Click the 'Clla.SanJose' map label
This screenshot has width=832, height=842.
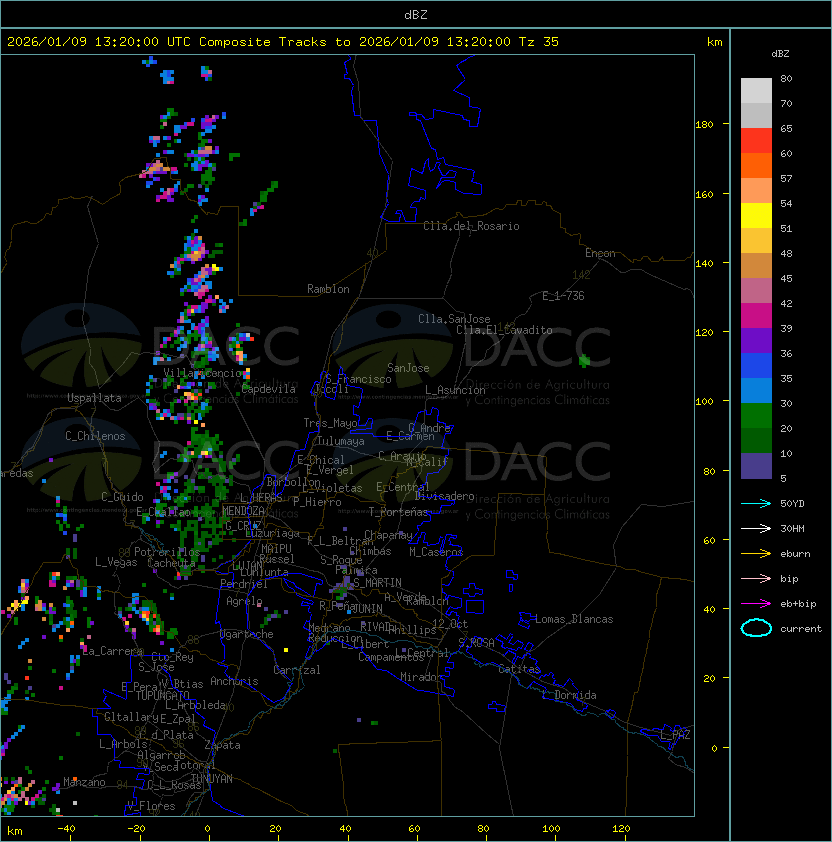point(454,319)
